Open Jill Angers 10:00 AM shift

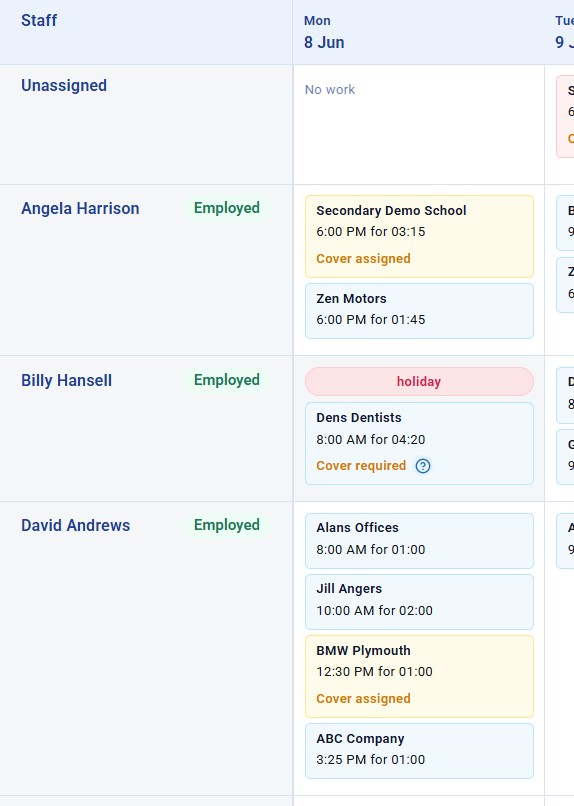(x=419, y=602)
